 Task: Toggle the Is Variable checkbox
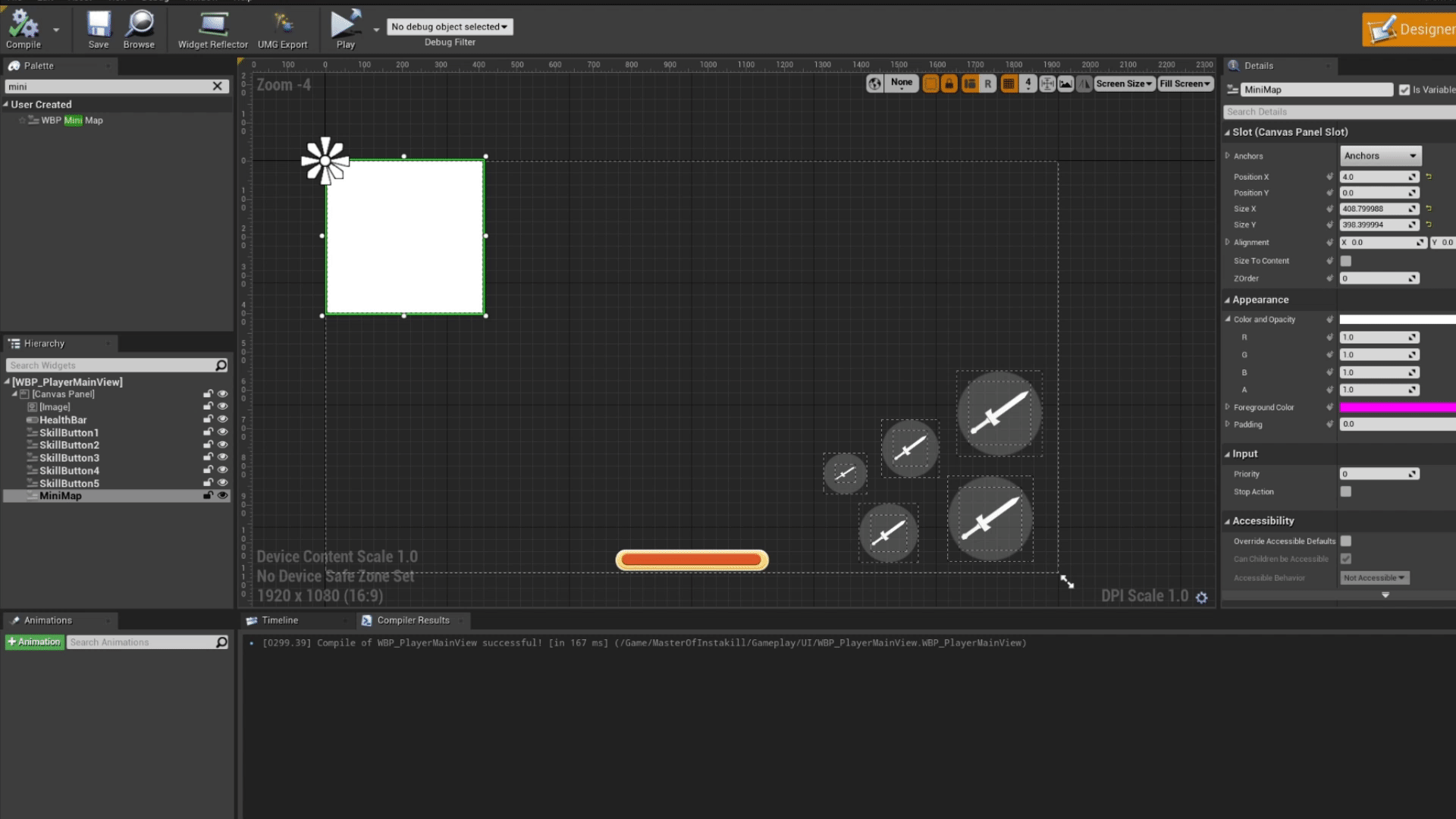tap(1404, 89)
